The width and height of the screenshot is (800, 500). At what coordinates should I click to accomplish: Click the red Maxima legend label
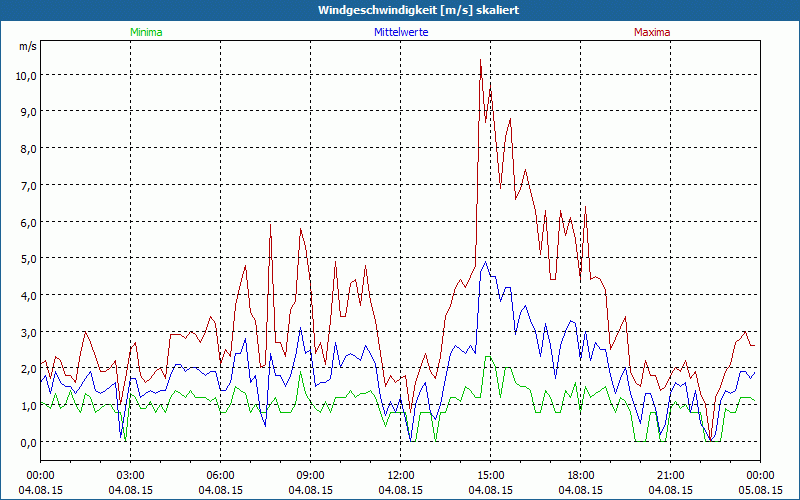pyautogui.click(x=652, y=32)
